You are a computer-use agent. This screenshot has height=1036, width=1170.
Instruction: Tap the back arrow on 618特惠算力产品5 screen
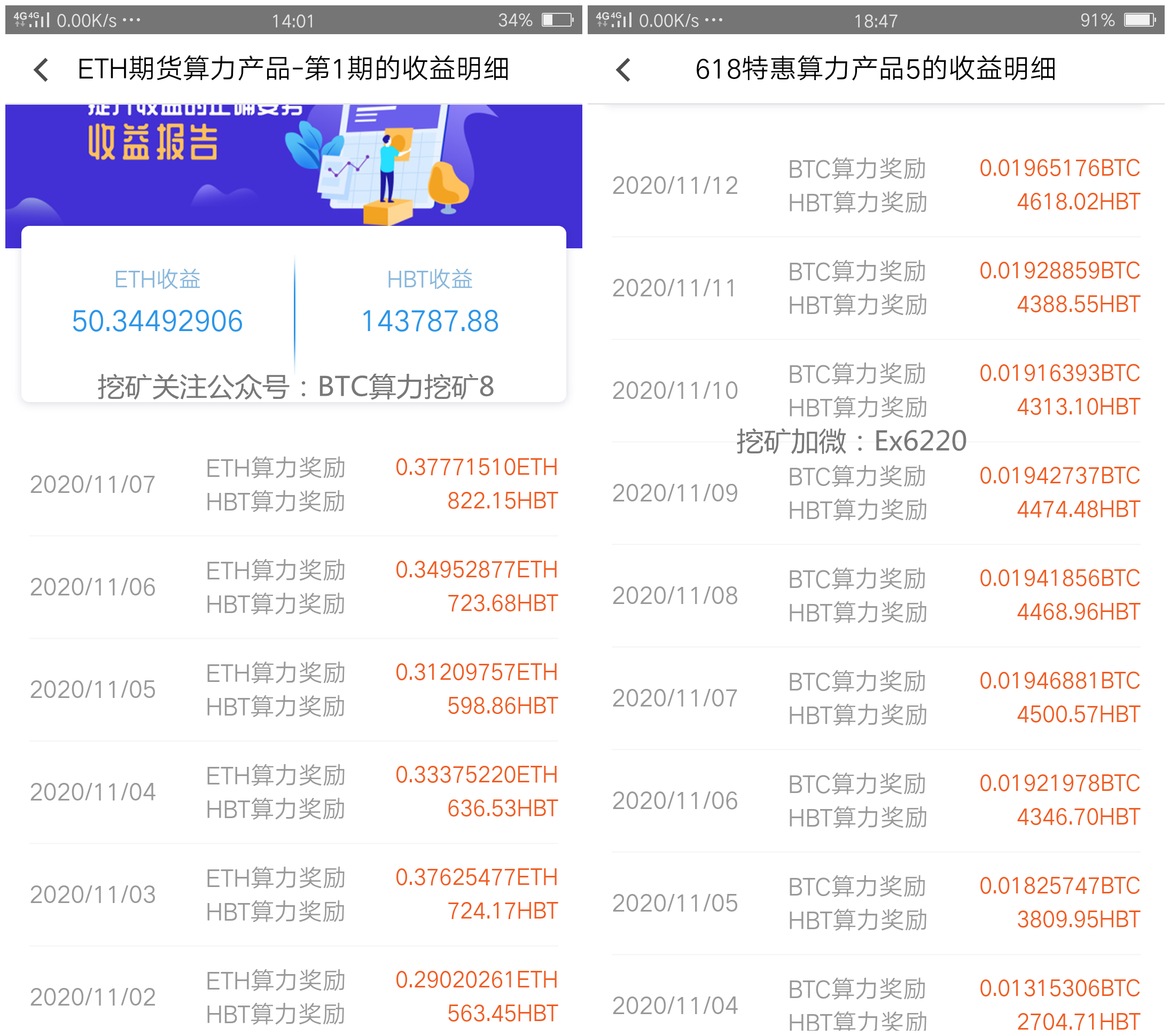pyautogui.click(x=624, y=69)
